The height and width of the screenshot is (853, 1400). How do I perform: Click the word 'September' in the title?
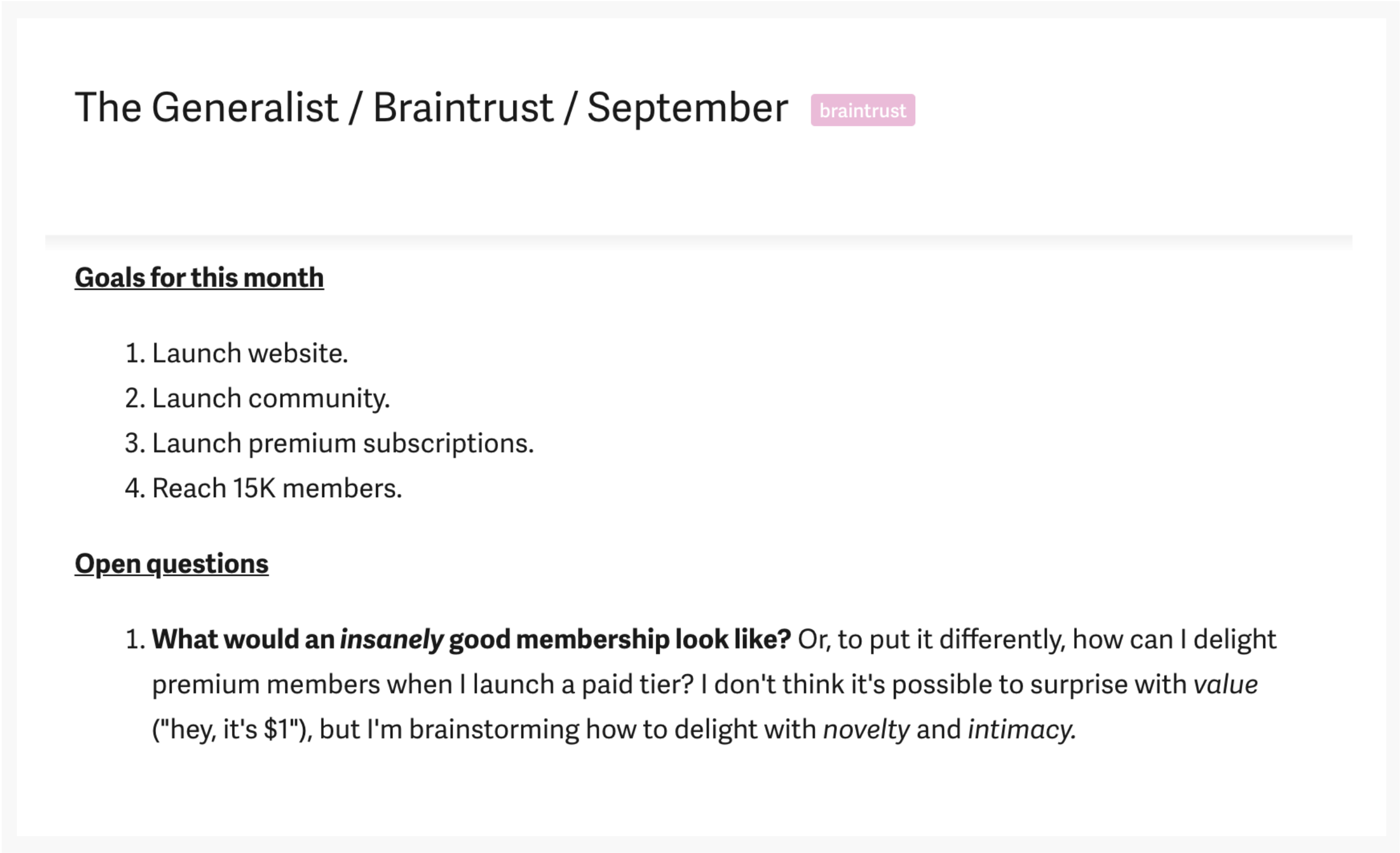(688, 108)
